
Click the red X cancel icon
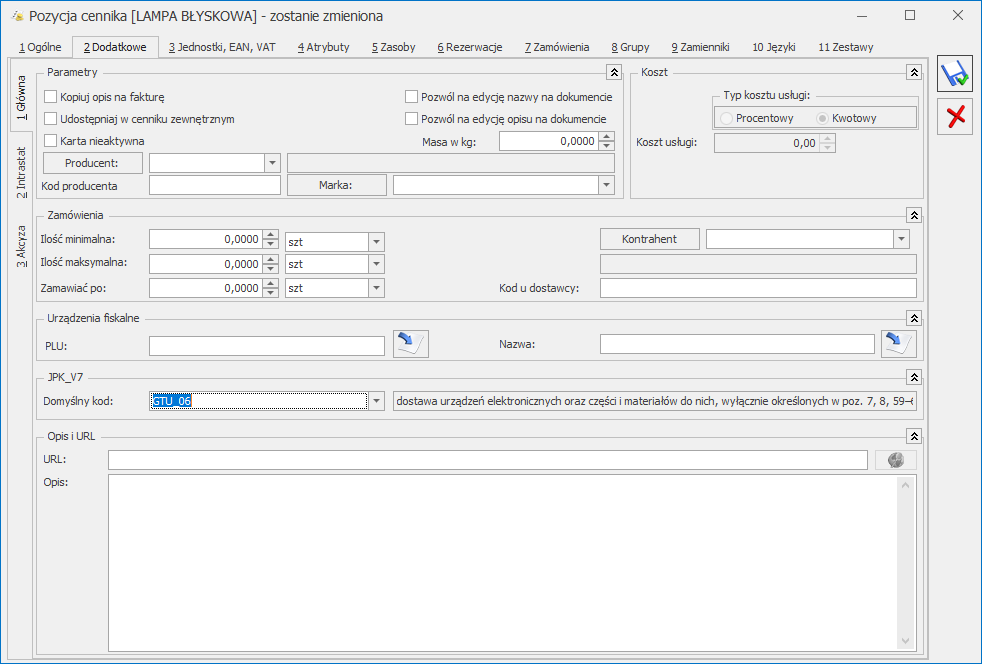[955, 116]
